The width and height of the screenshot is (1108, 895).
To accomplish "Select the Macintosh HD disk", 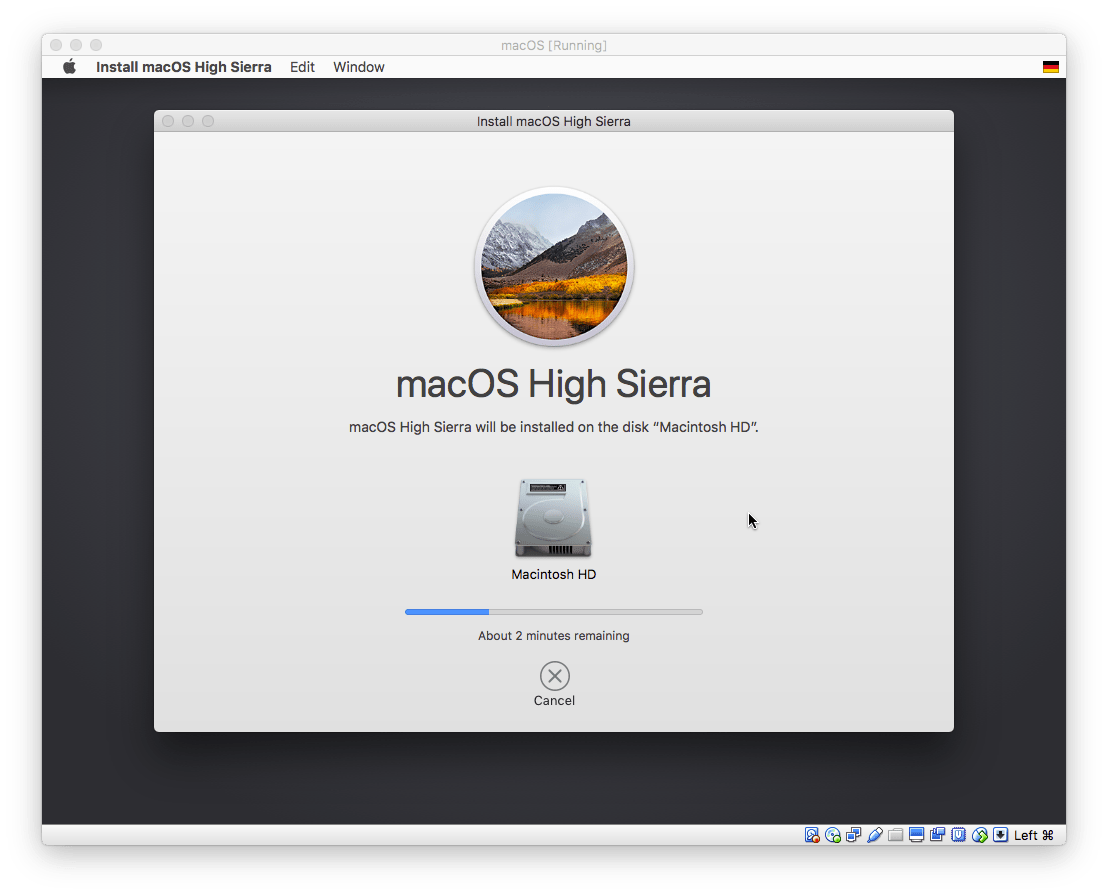I will [x=554, y=517].
